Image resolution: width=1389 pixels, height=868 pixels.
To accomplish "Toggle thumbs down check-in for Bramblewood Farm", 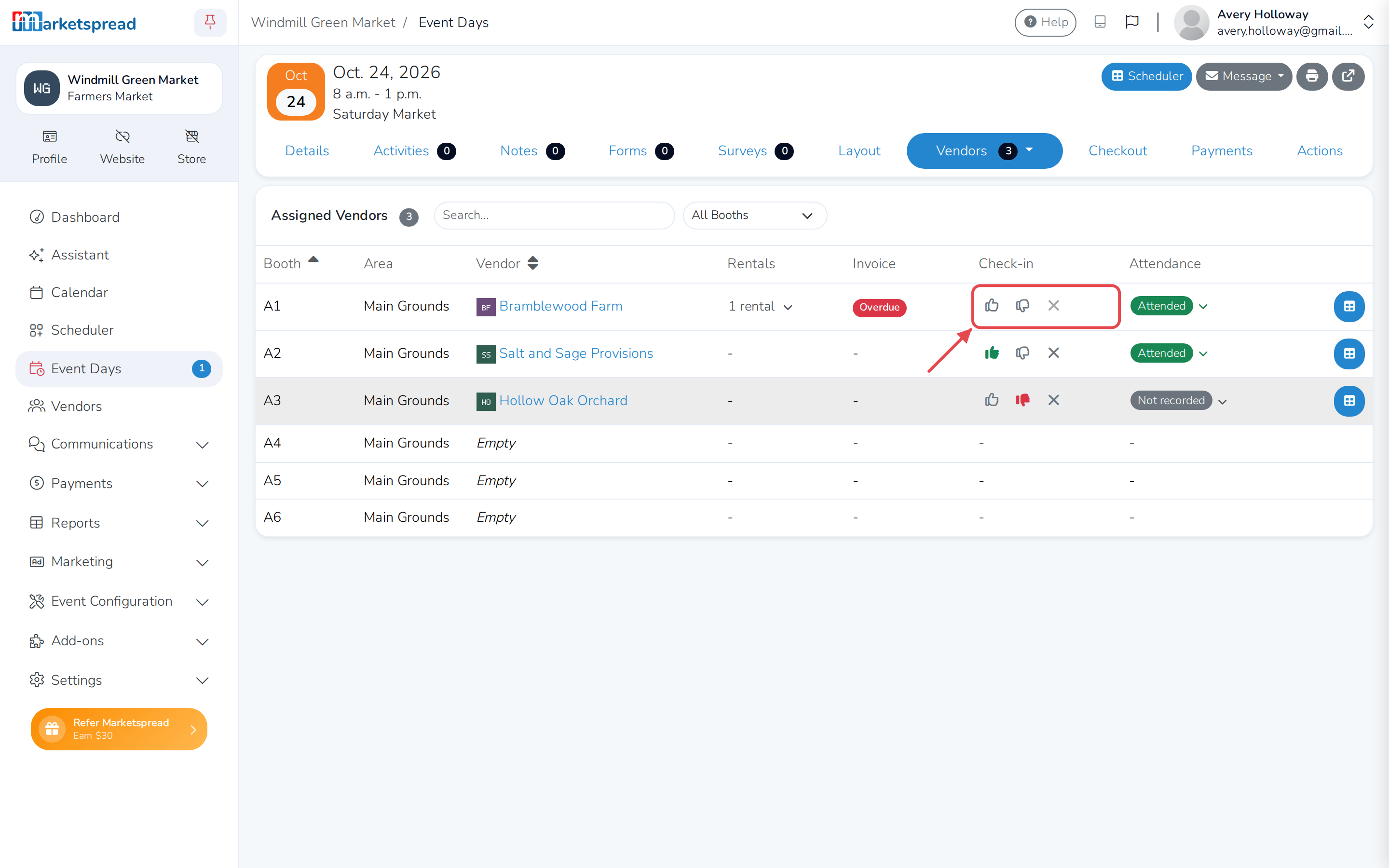I will (x=1022, y=306).
